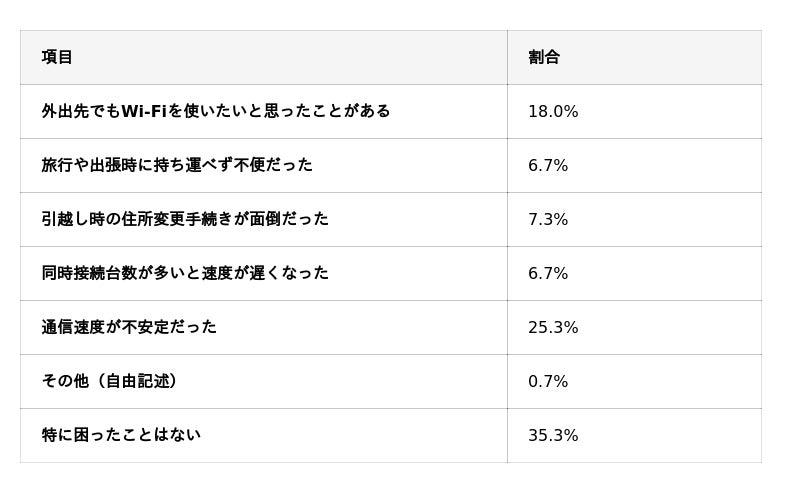Screen dimensions: 800x493
Task: Click the text 面倒だった in third row
Action: 288,219
